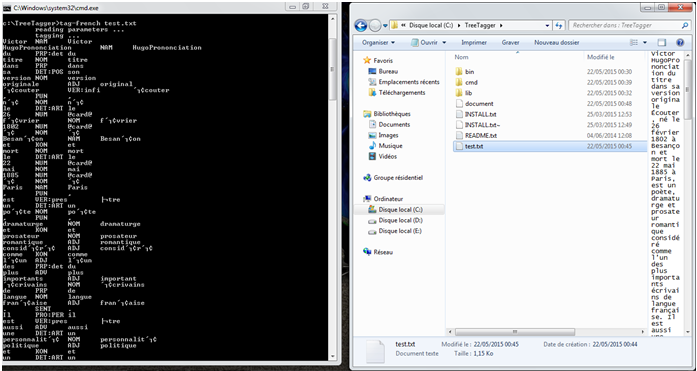Open Explorer help question mark icon
The width and height of the screenshot is (697, 371).
680,43
